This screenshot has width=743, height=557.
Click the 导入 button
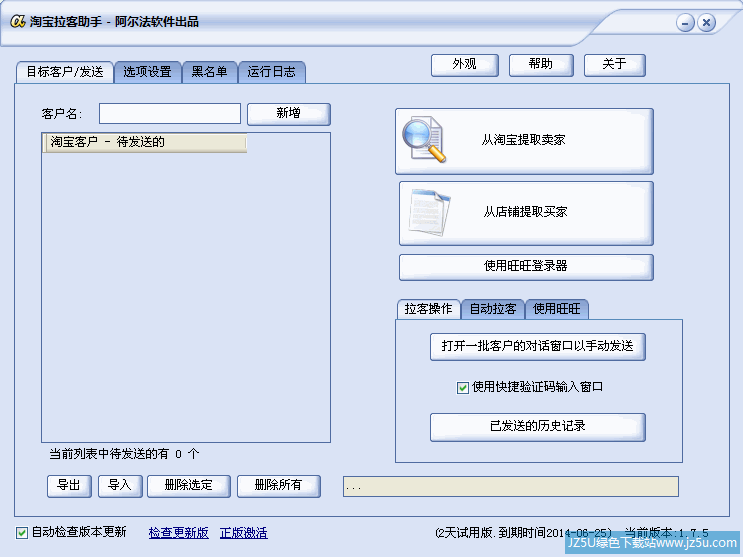120,486
